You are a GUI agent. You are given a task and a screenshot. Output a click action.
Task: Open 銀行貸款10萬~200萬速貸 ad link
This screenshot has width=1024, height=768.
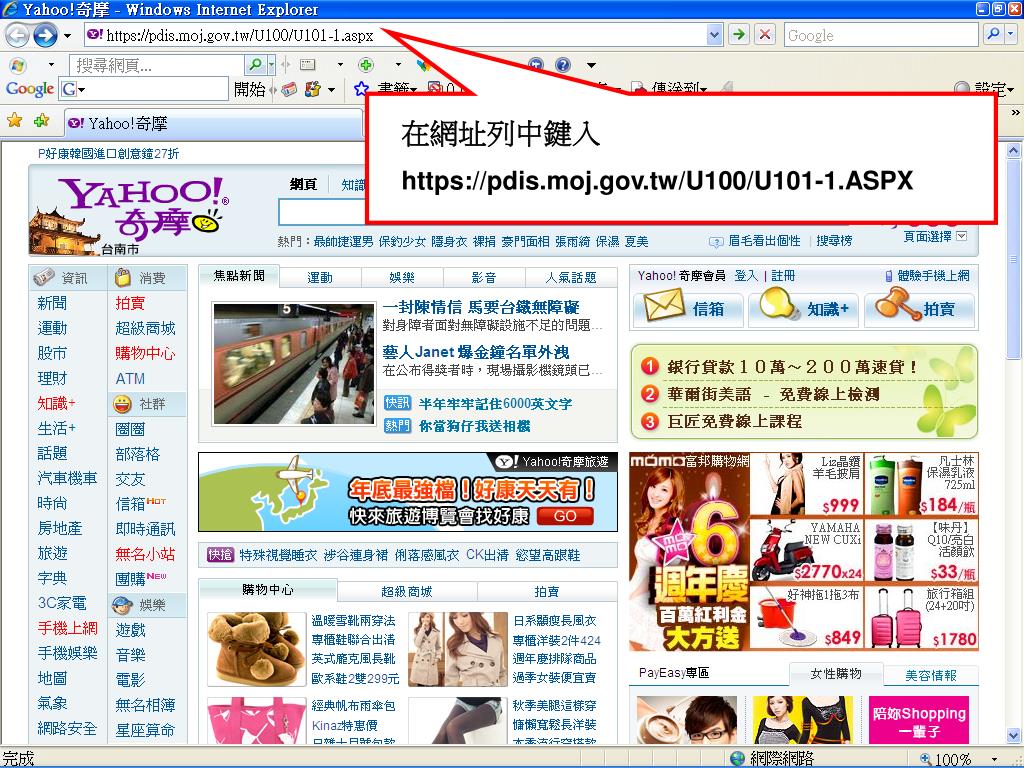792,367
